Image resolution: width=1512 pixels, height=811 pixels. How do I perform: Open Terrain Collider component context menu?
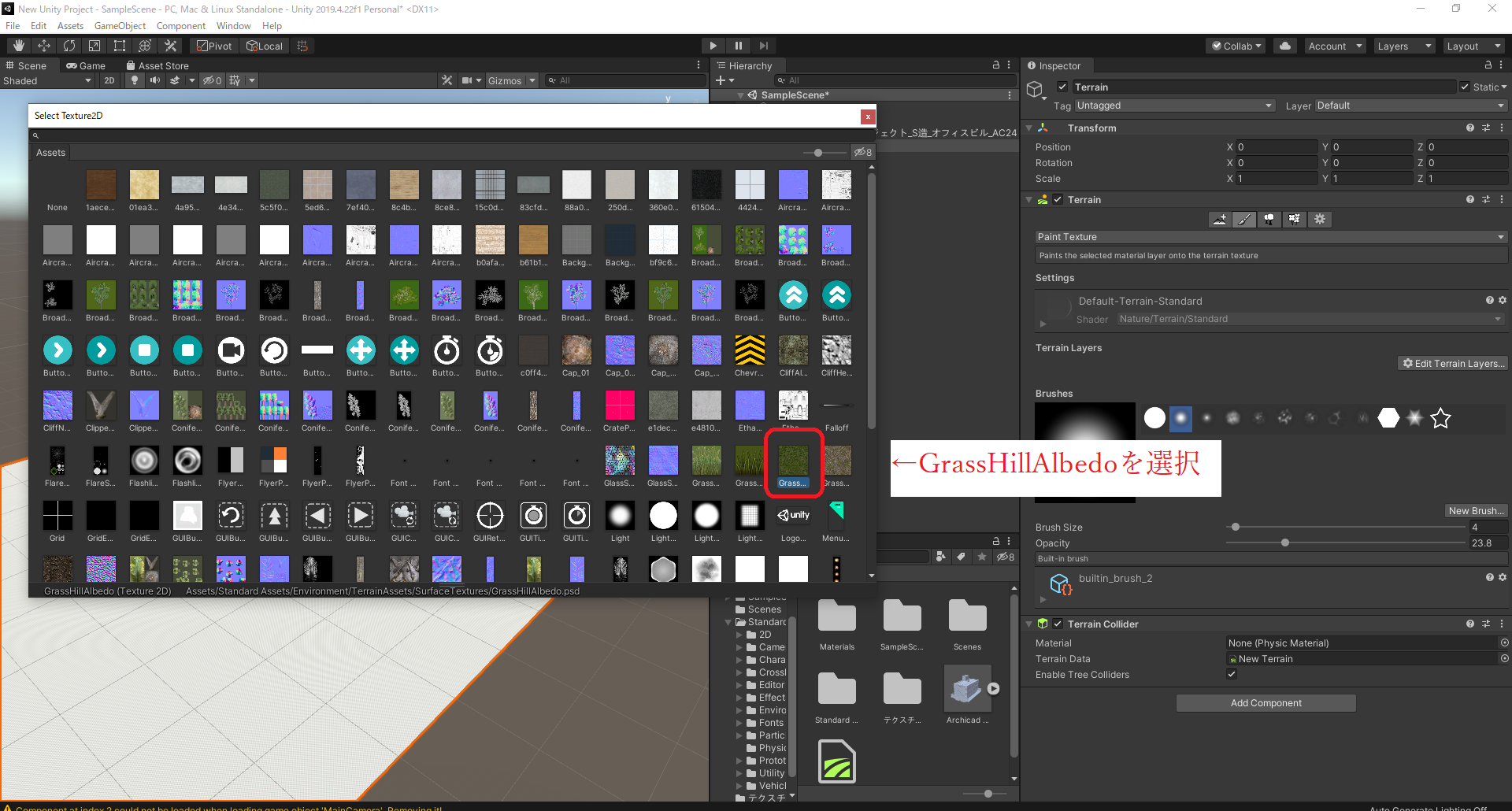pos(1502,624)
